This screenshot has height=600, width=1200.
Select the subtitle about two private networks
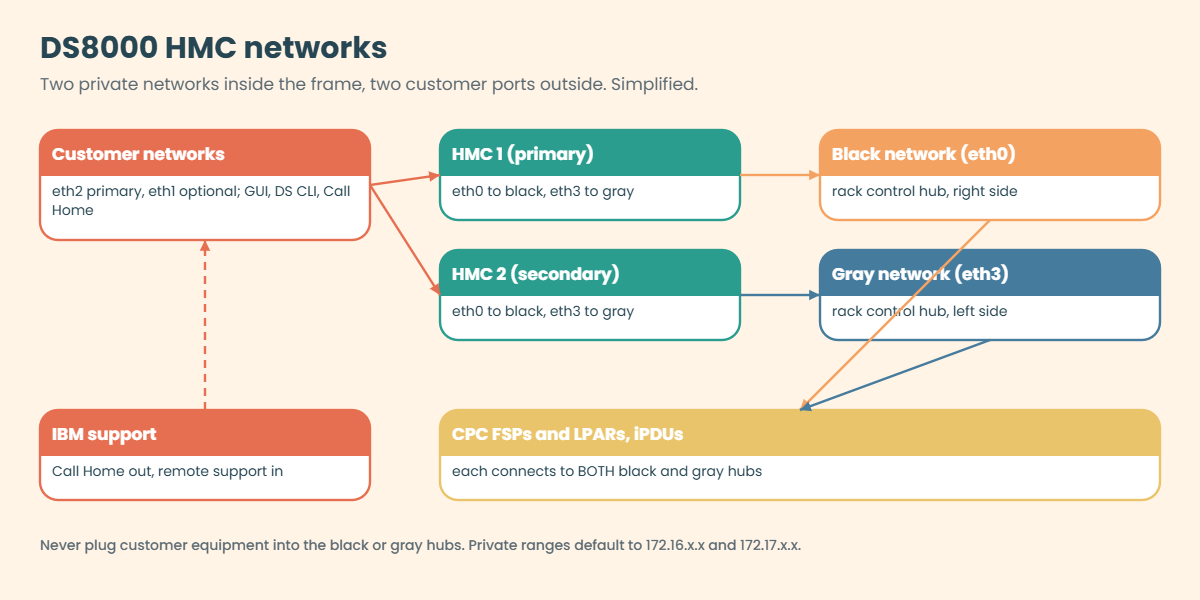coord(369,84)
